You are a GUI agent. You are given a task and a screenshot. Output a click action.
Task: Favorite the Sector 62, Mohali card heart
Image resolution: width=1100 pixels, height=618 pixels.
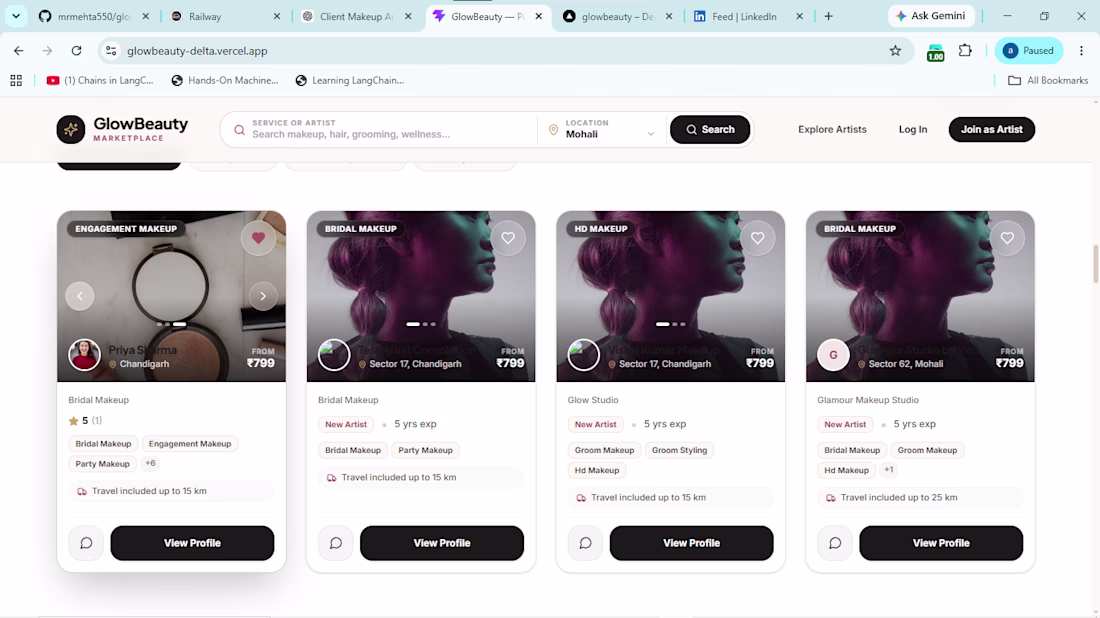coord(1007,239)
